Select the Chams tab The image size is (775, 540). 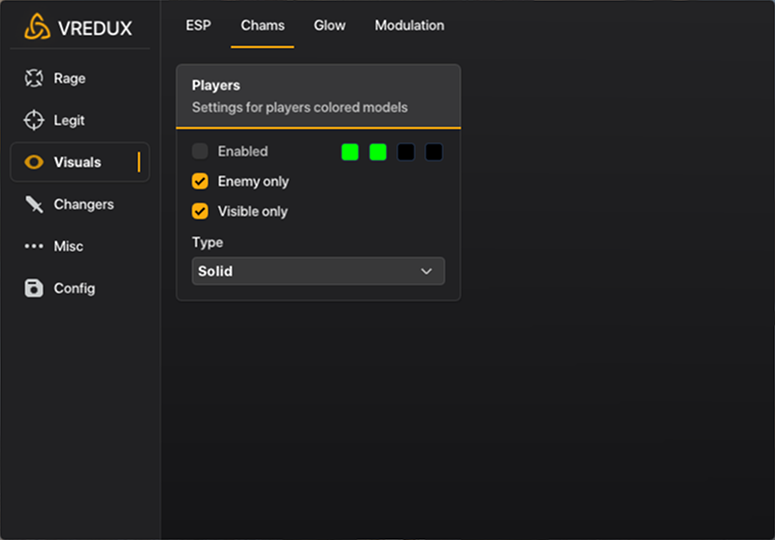click(x=262, y=25)
